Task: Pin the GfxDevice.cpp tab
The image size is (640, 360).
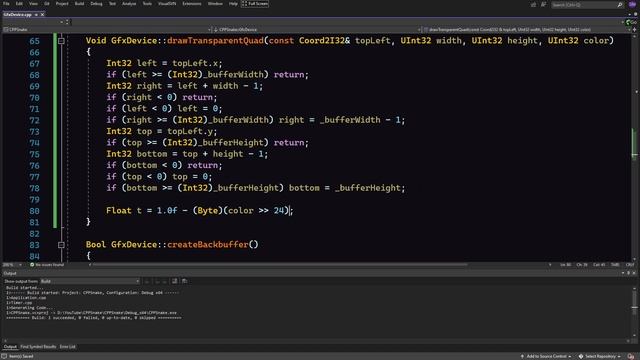Action: 36,15
